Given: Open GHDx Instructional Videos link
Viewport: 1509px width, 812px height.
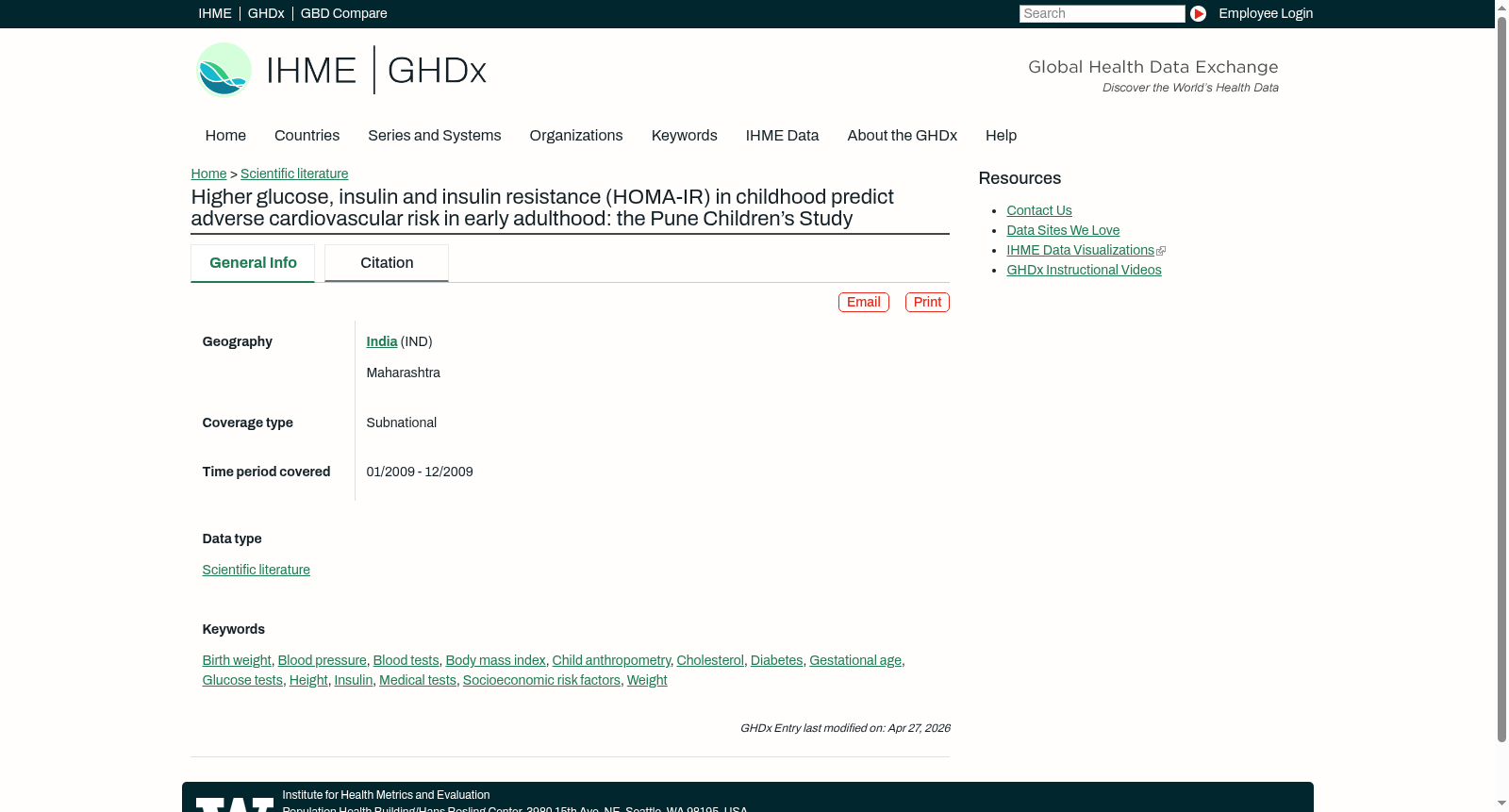Looking at the screenshot, I should click(x=1084, y=270).
